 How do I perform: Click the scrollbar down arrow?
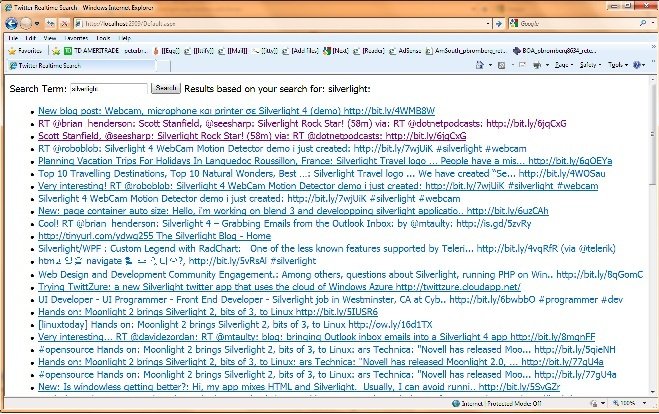[x=653, y=392]
